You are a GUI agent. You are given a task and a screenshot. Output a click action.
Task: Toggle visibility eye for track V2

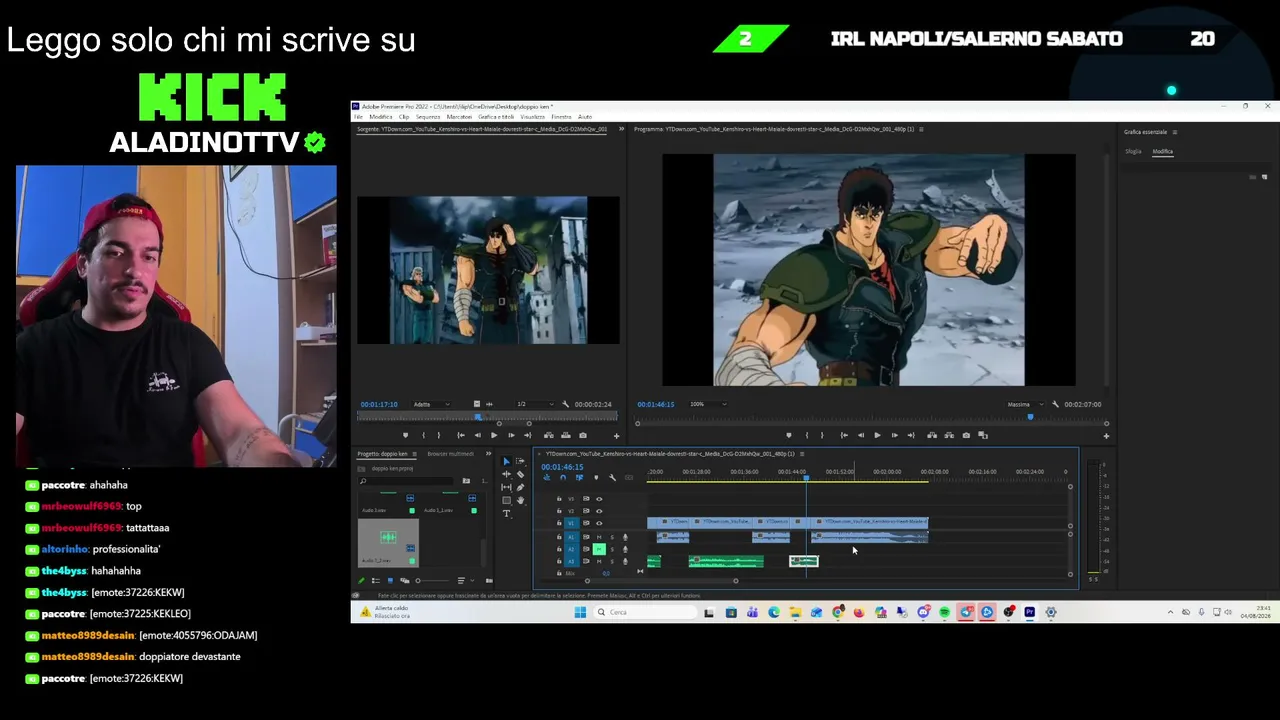coord(599,510)
